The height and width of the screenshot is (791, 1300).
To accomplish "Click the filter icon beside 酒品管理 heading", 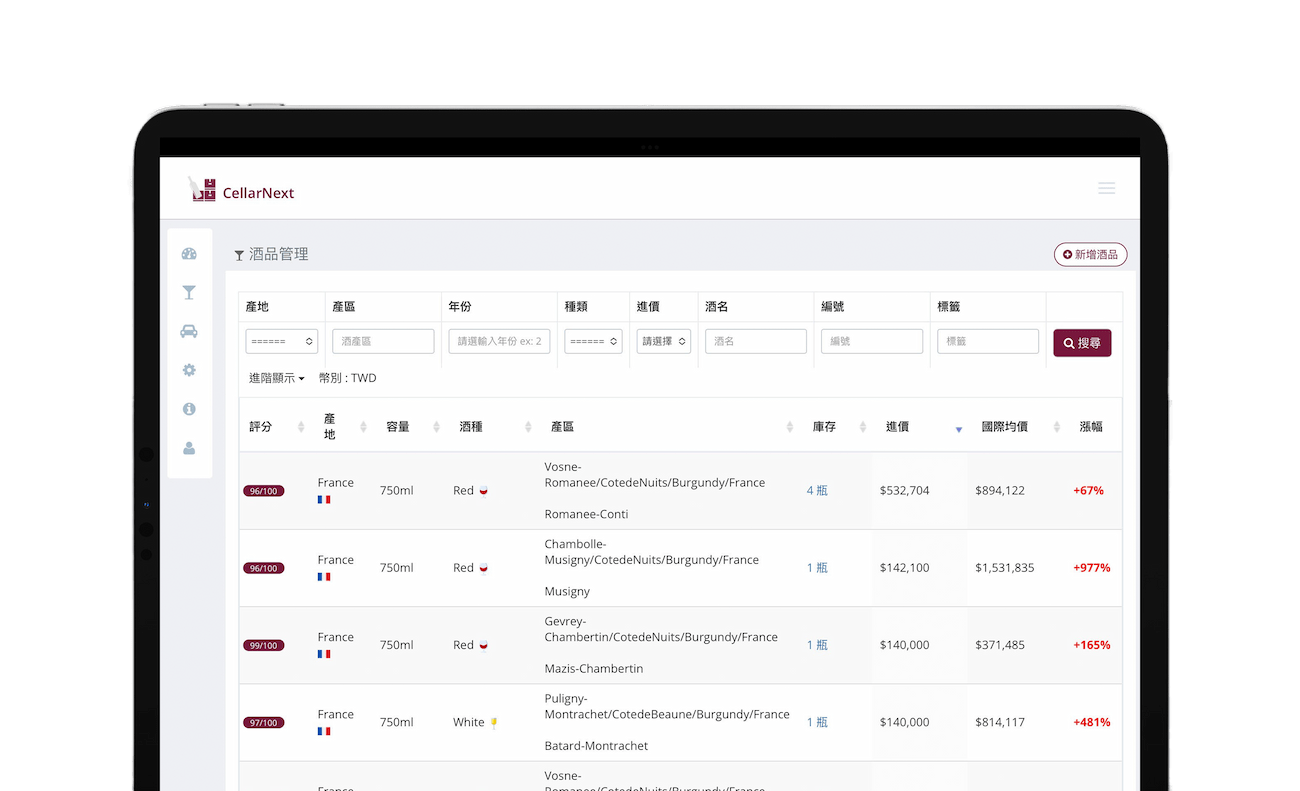I will pos(238,254).
